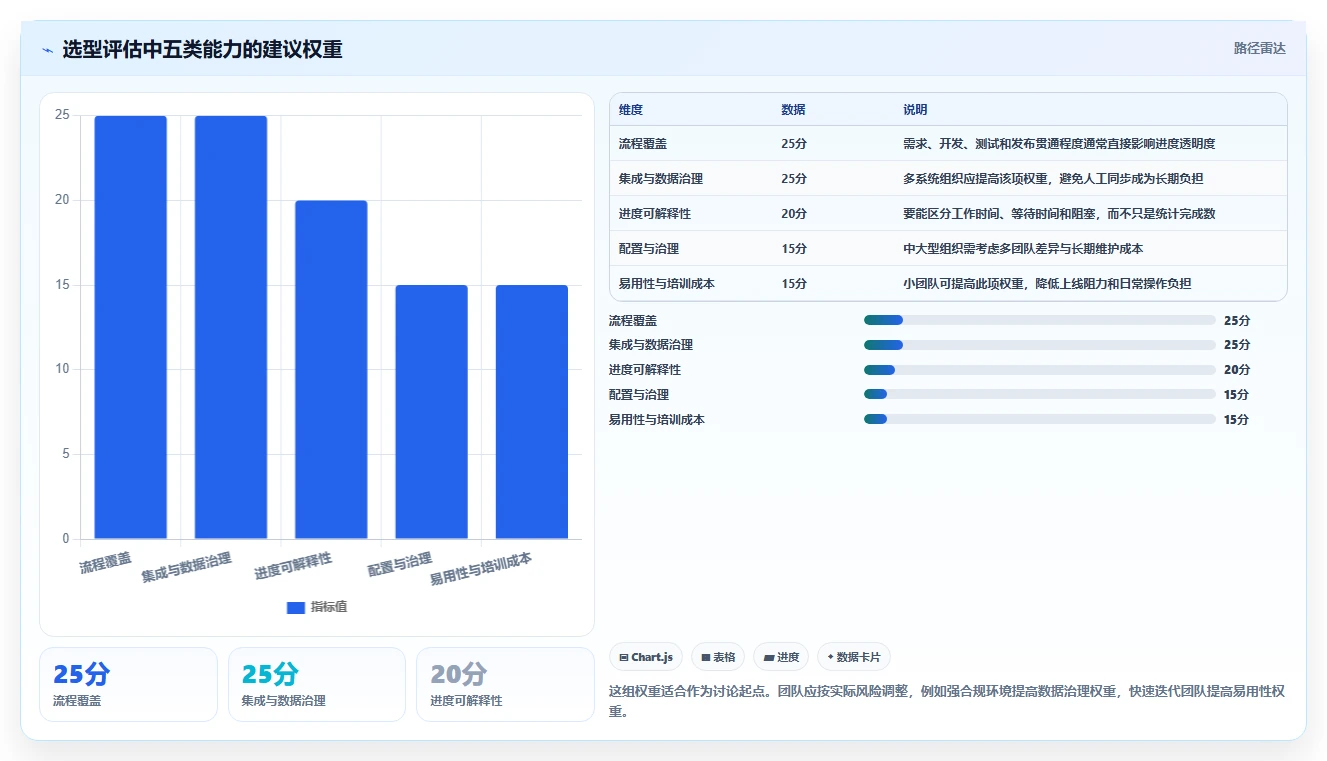Click the 进度可解释性 progress bar
1327x761 pixels.
(1040, 370)
